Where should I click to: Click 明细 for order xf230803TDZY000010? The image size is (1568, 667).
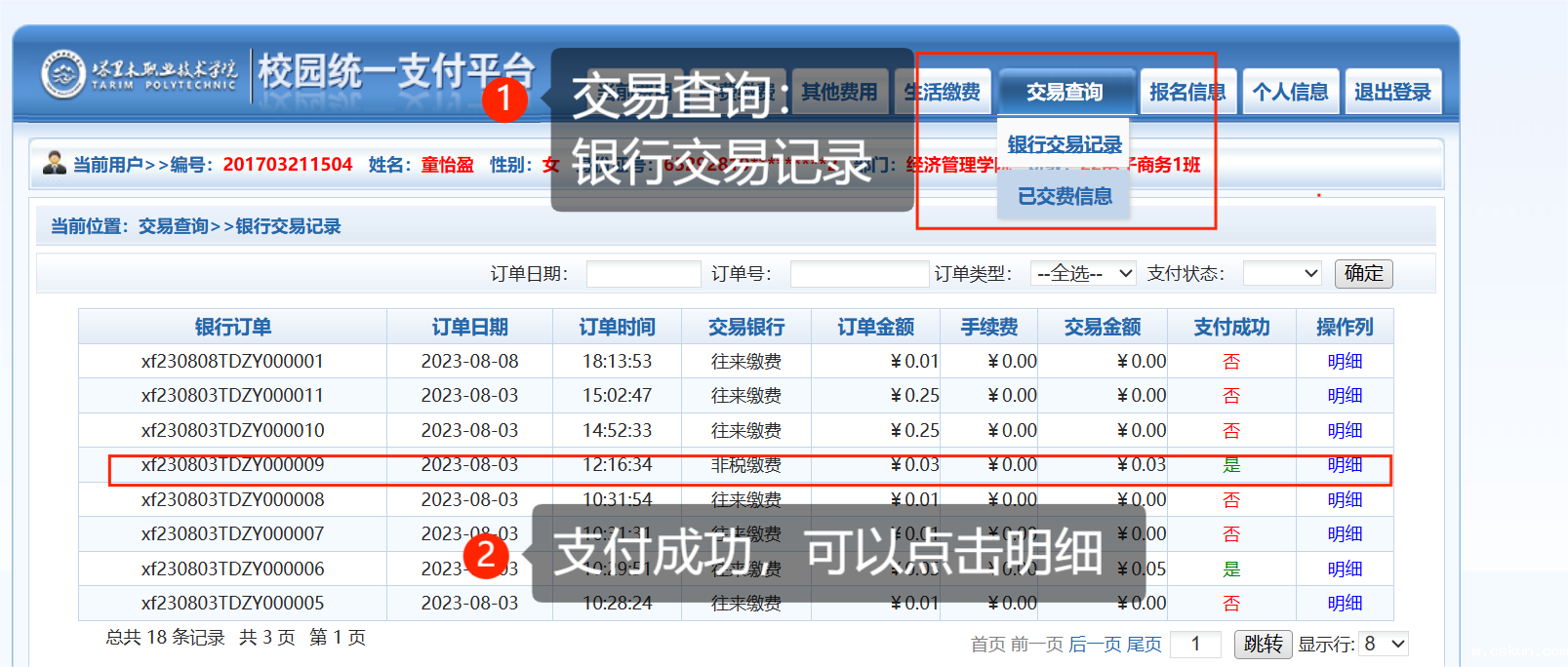[1345, 430]
